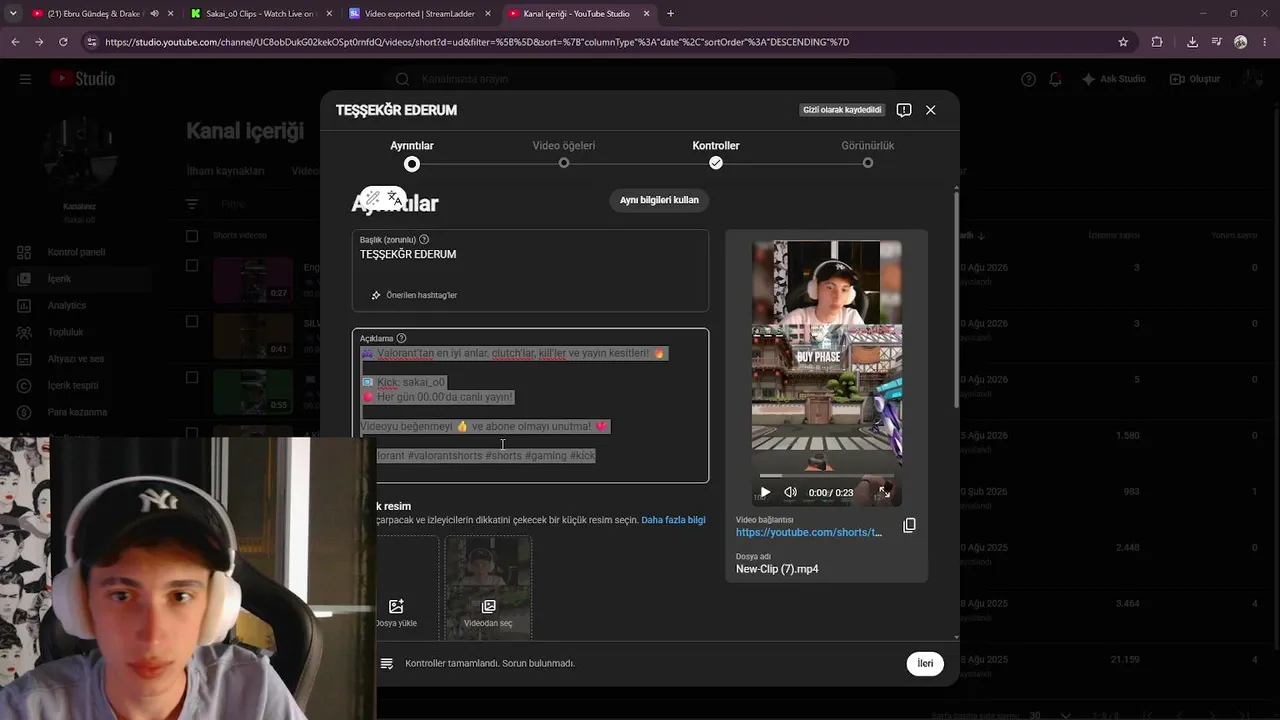Open Altyazı ve ses in the sidebar
This screenshot has width=1280, height=720.
tap(76, 359)
